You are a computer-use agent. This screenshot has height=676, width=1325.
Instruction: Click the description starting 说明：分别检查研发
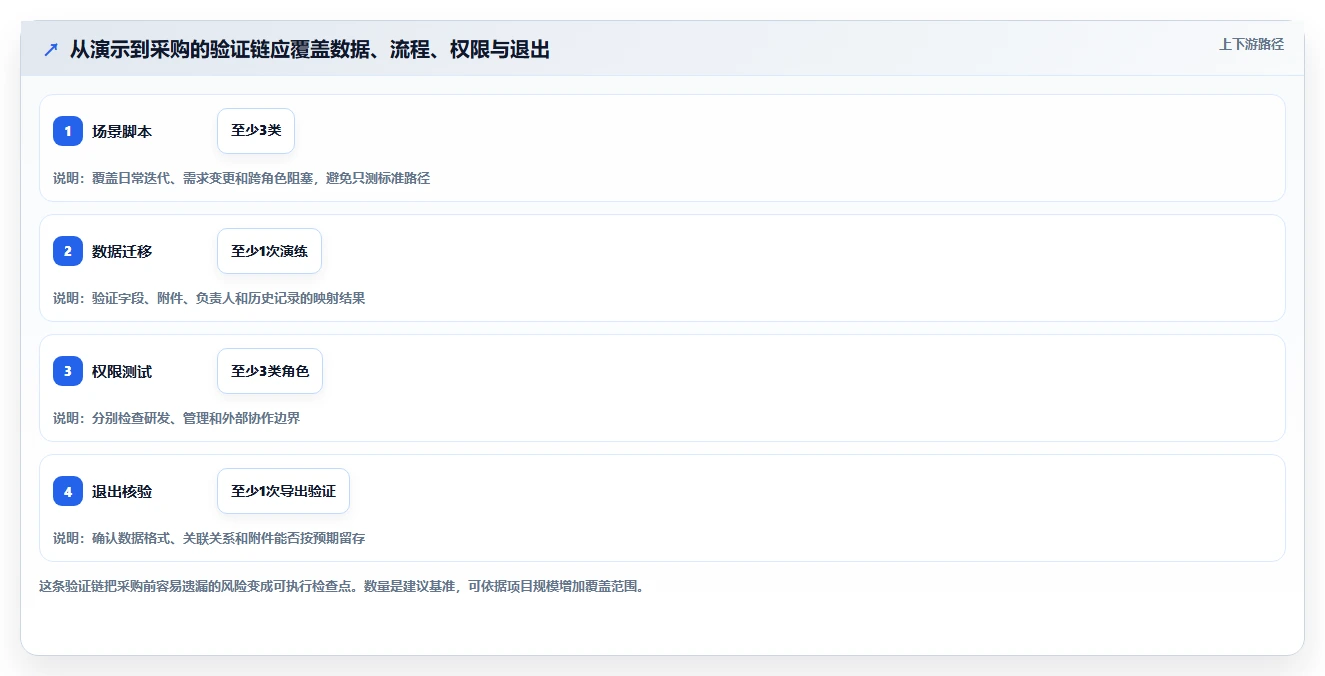[x=176, y=418]
